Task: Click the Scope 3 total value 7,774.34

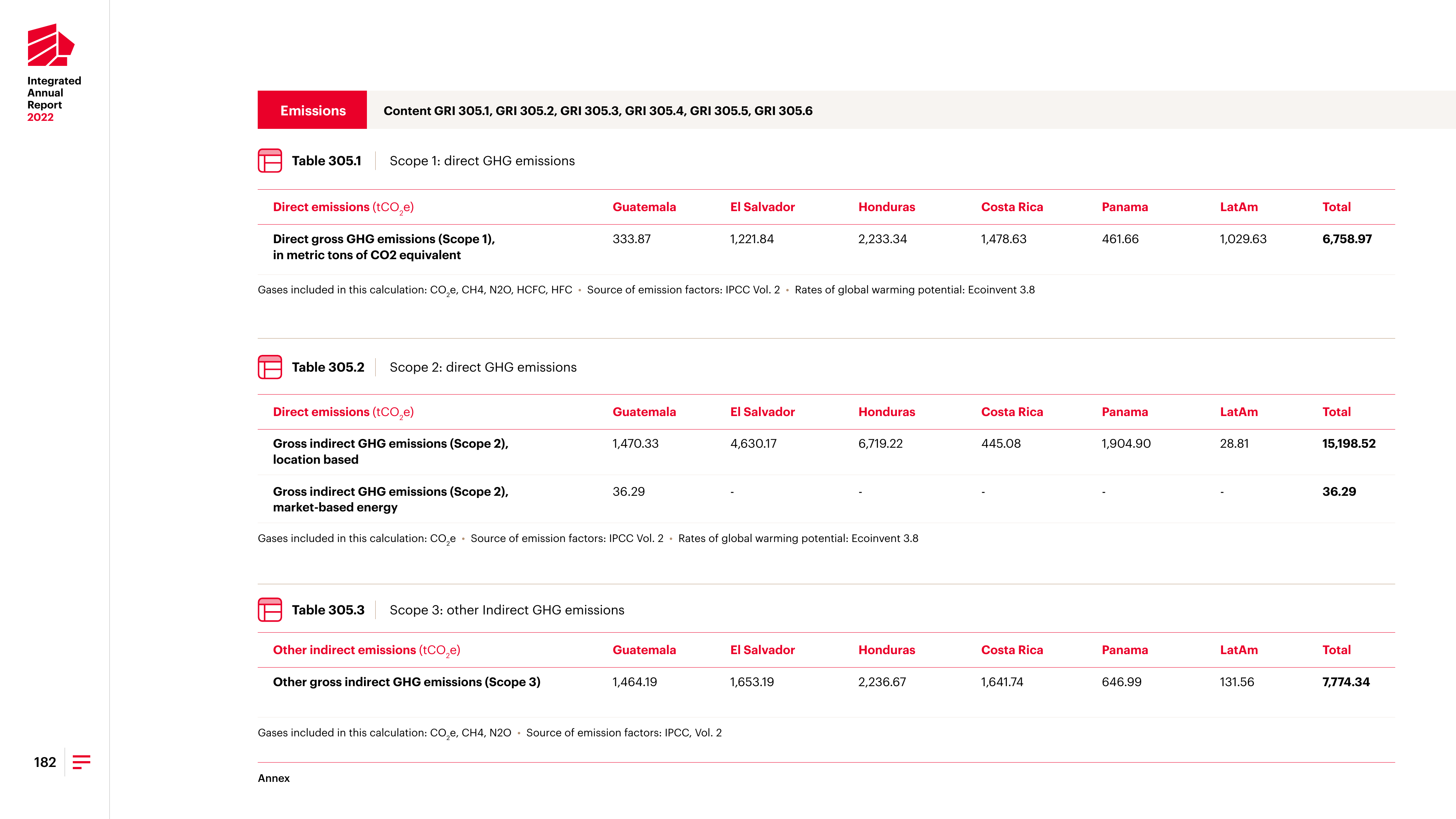Action: tap(1346, 682)
